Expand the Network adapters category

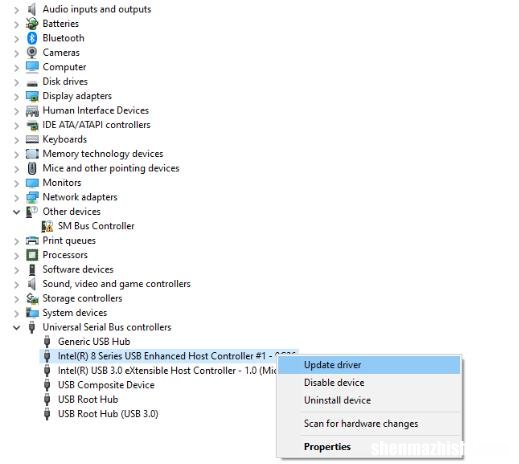[16, 198]
